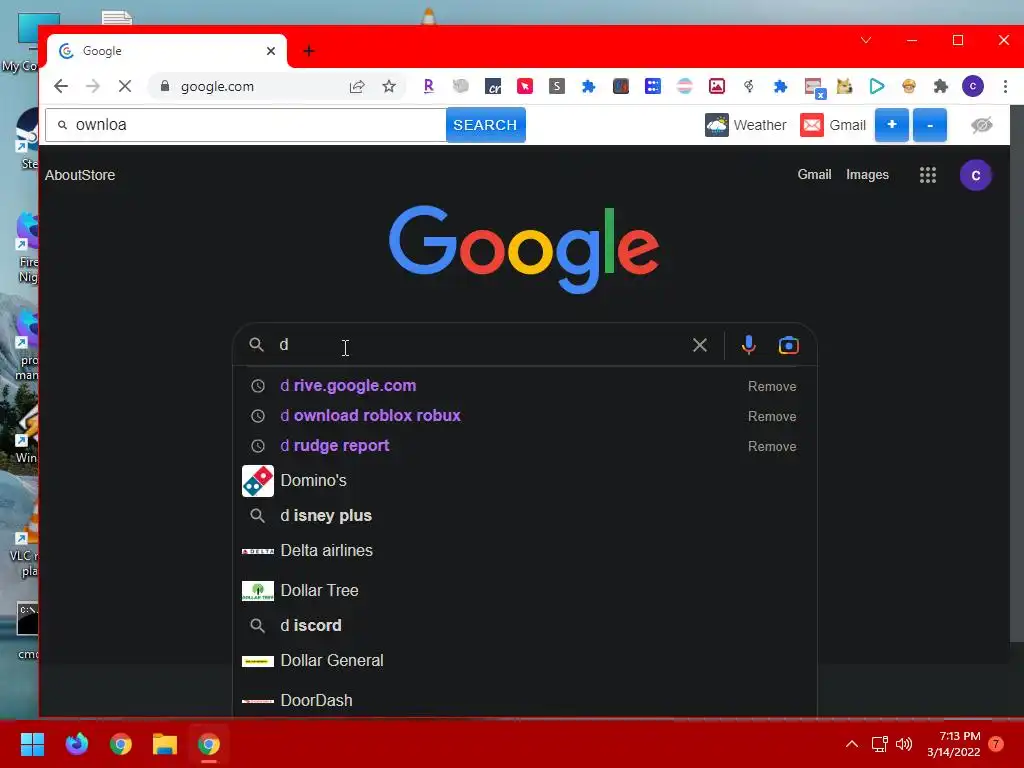Viewport: 1024px width, 768px height.
Task: Open the gray S extension icon
Action: tap(556, 86)
